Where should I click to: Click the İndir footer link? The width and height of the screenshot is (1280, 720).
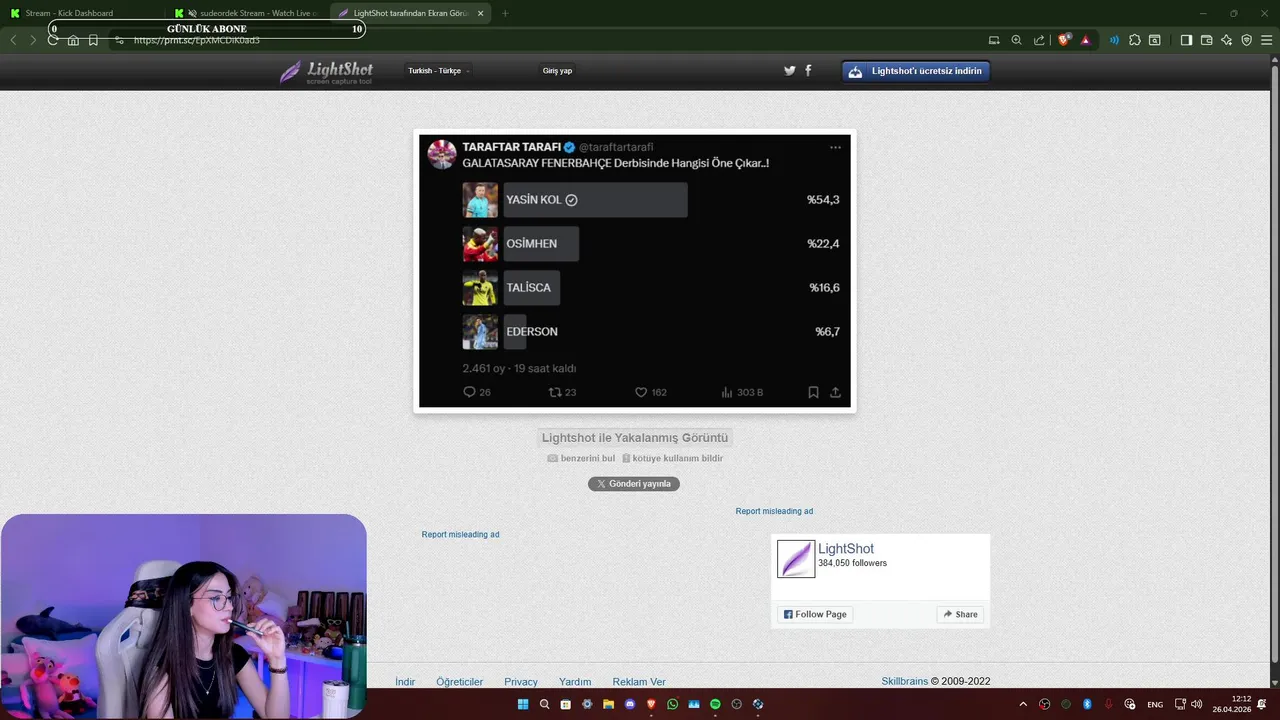click(405, 682)
